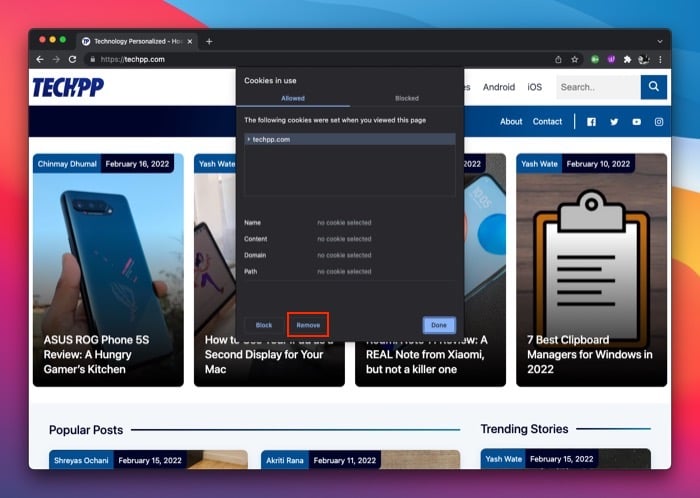700x498 pixels.
Task: Click the TechPP site logo
Action: click(68, 87)
